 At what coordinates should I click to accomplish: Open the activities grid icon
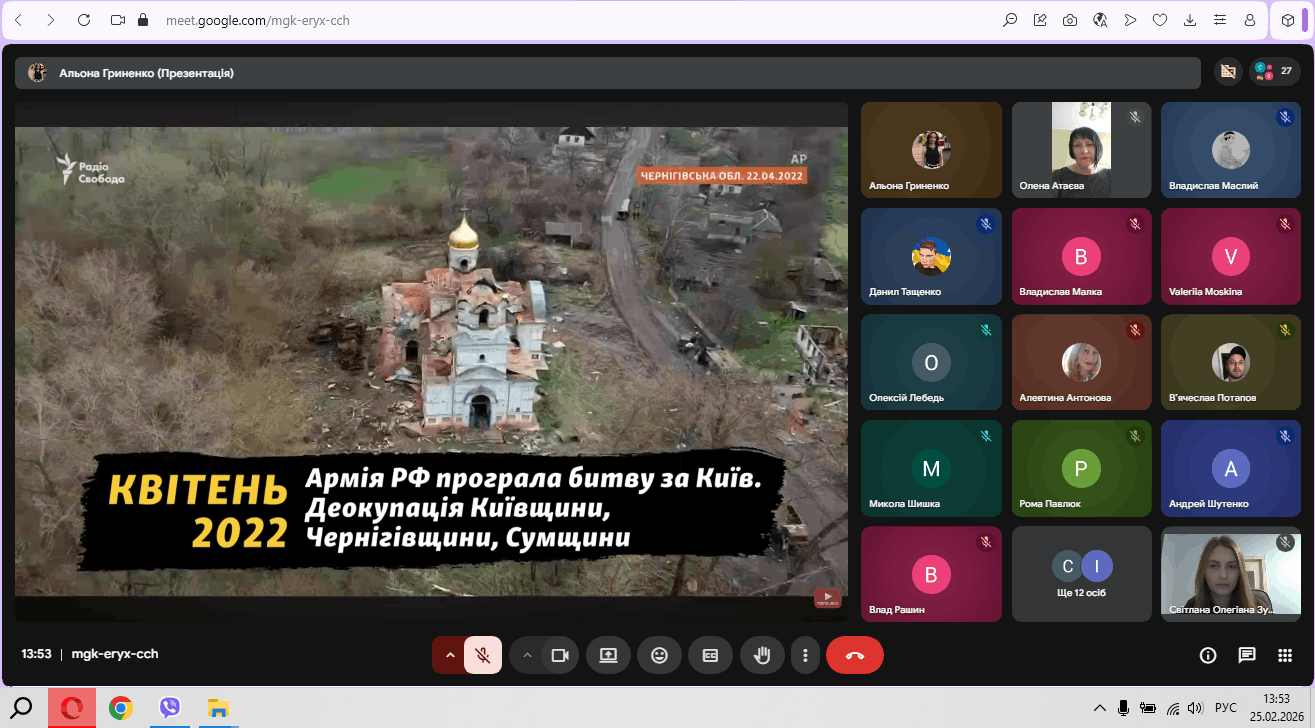point(1285,655)
